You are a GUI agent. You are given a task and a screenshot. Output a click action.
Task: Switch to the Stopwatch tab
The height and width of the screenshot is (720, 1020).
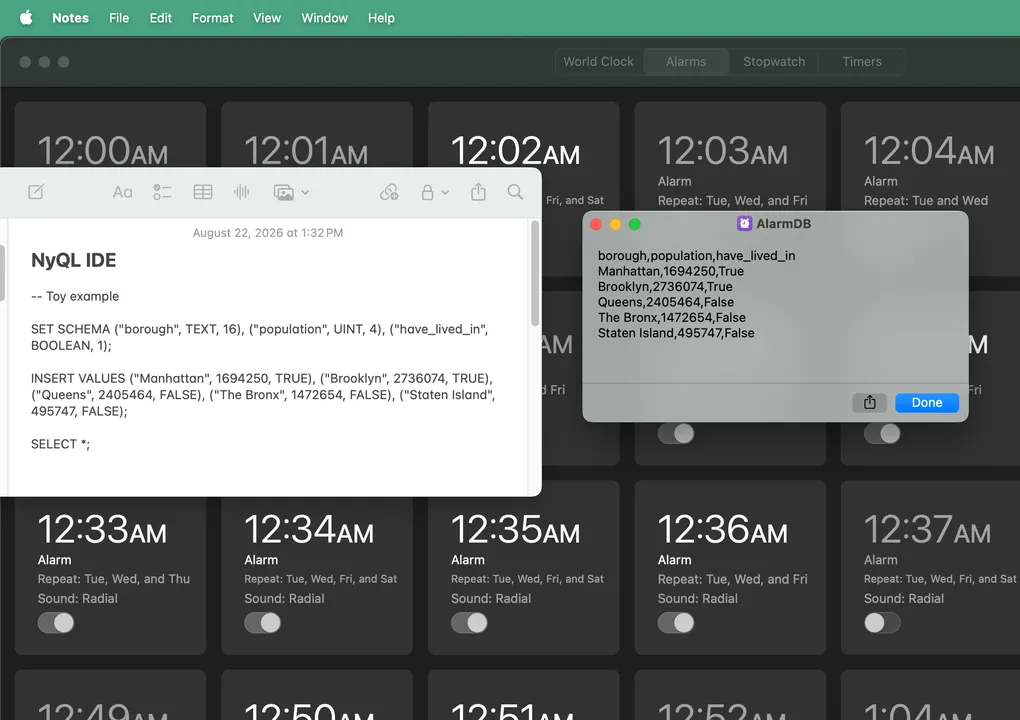(774, 62)
